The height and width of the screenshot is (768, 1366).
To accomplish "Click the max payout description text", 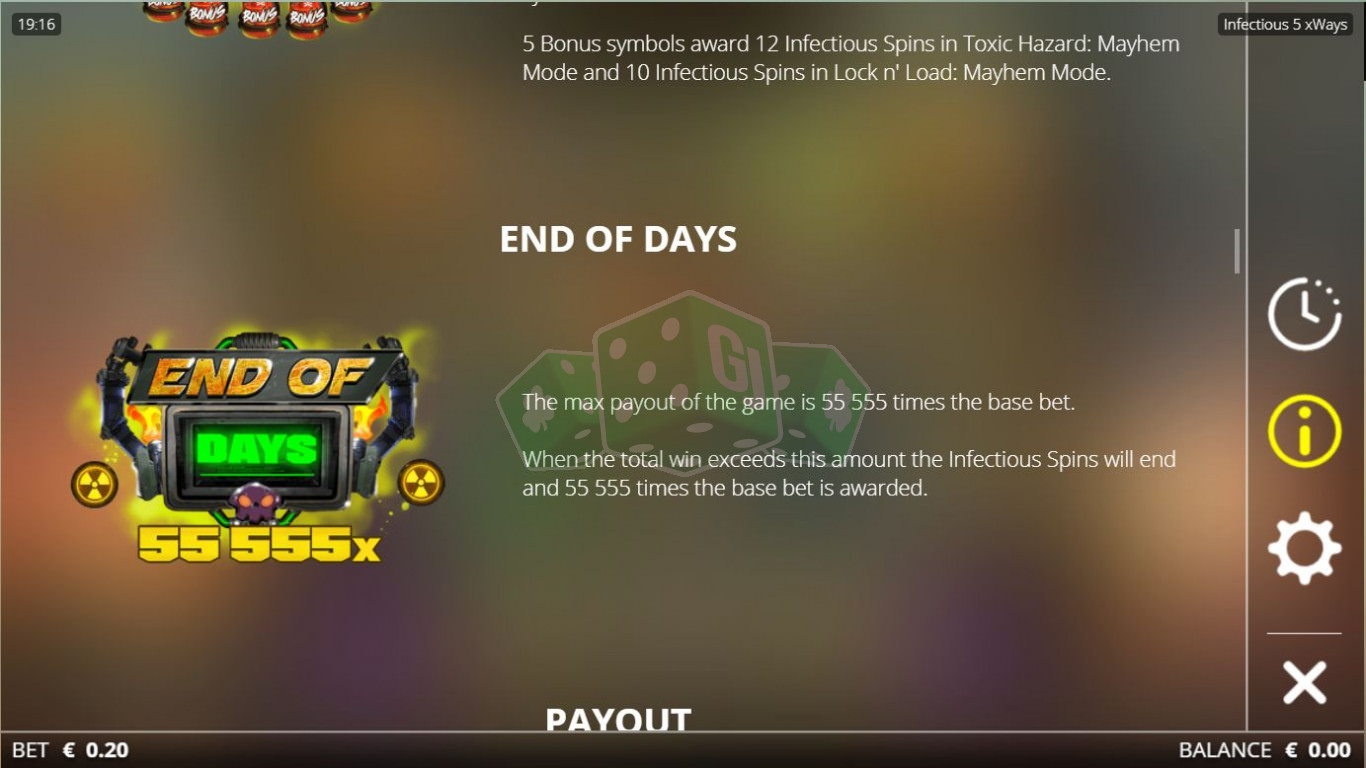I will [x=798, y=403].
